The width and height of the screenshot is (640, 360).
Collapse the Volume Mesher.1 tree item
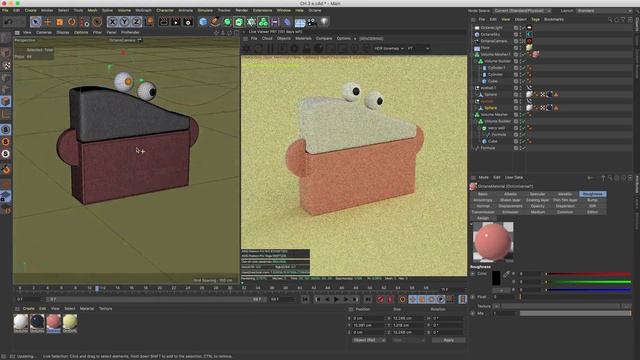pyautogui.click(x=473, y=54)
